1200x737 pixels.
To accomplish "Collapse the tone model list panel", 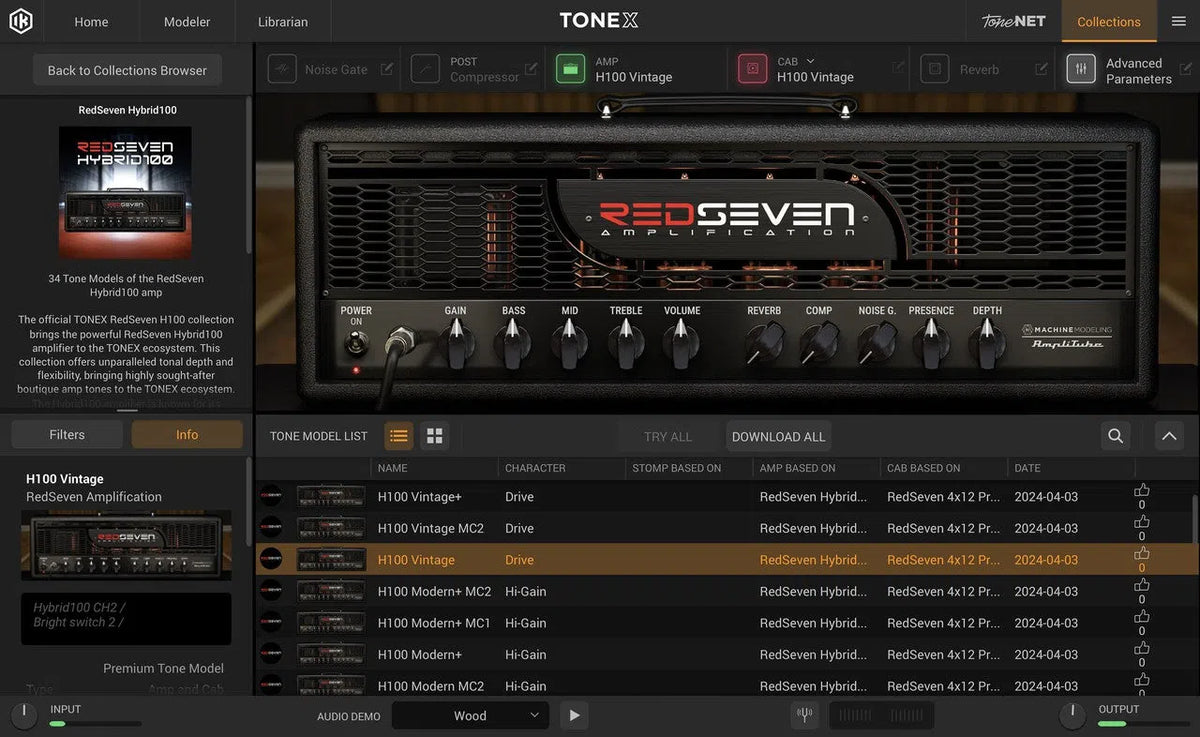I will [1168, 436].
